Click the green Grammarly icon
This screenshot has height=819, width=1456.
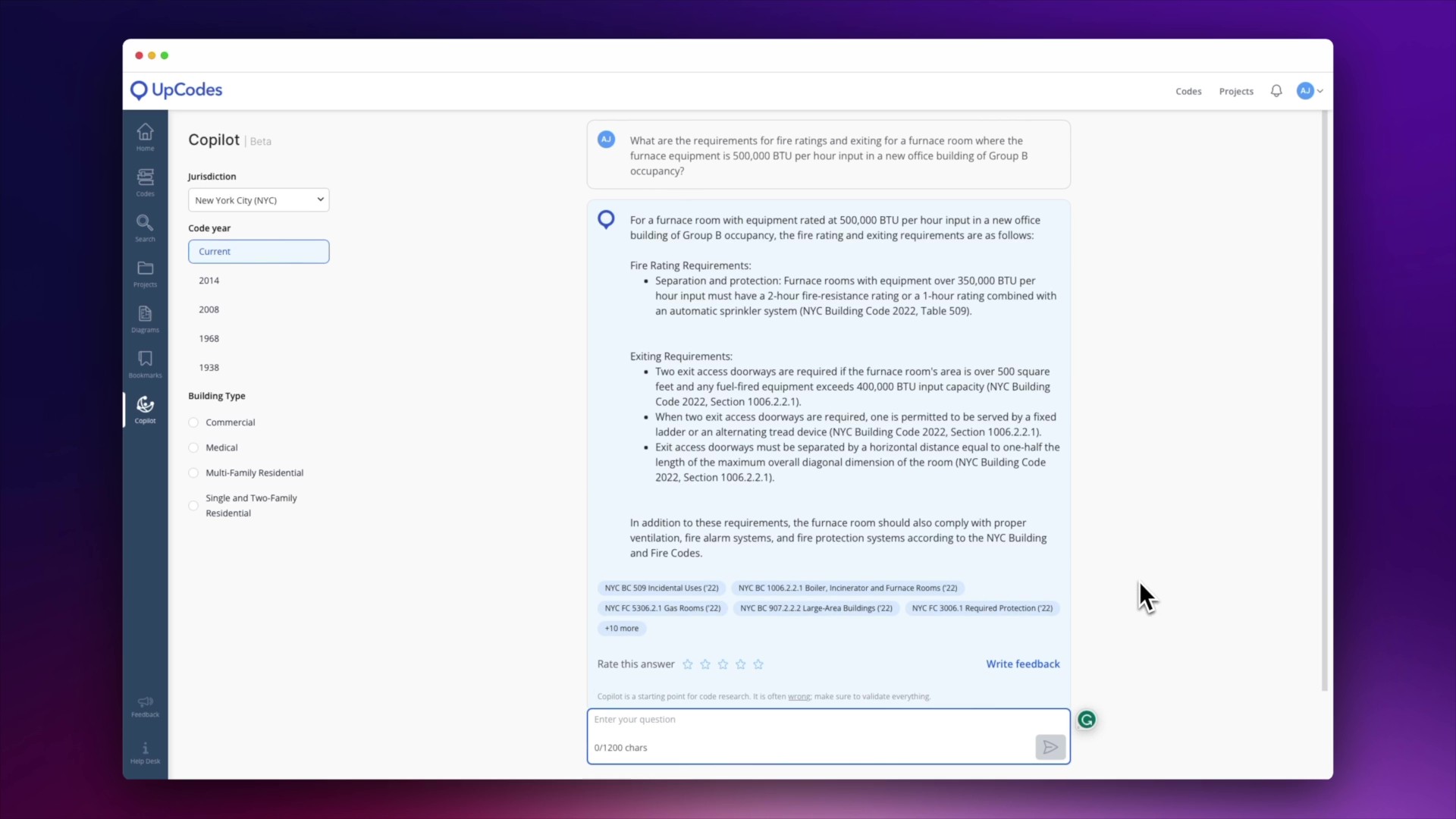(x=1087, y=720)
